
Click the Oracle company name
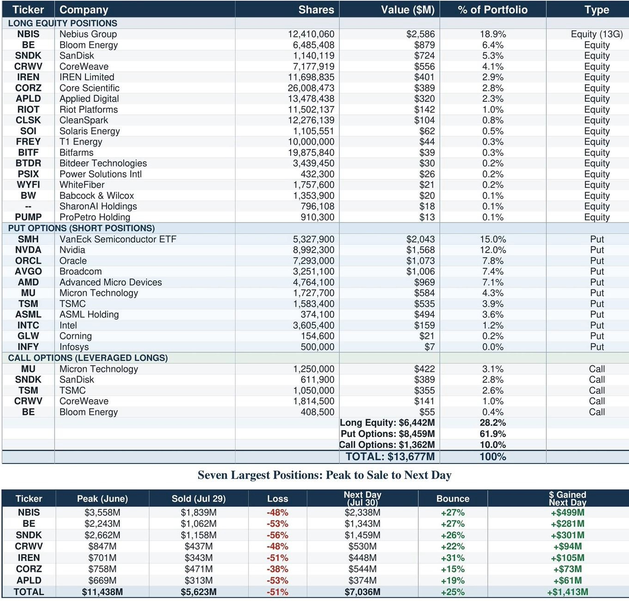73,261
